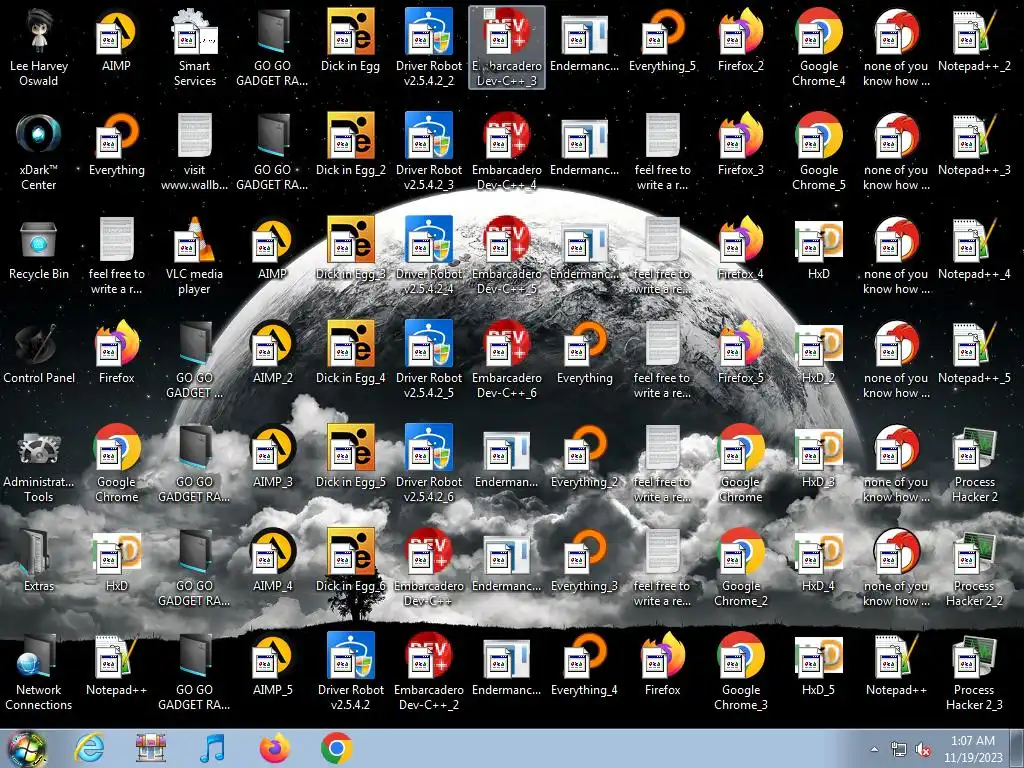
Task: Open xDark Center icon
Action: pyautogui.click(x=39, y=152)
